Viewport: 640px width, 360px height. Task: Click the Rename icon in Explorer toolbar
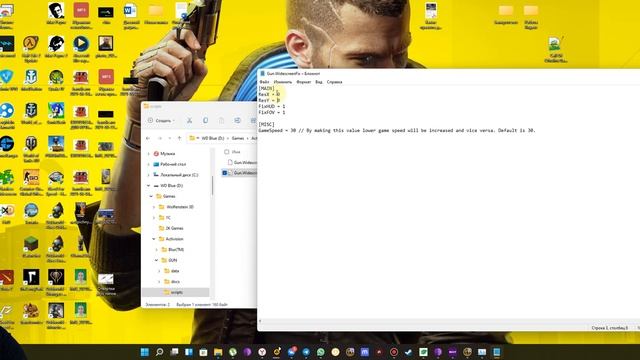[237, 120]
